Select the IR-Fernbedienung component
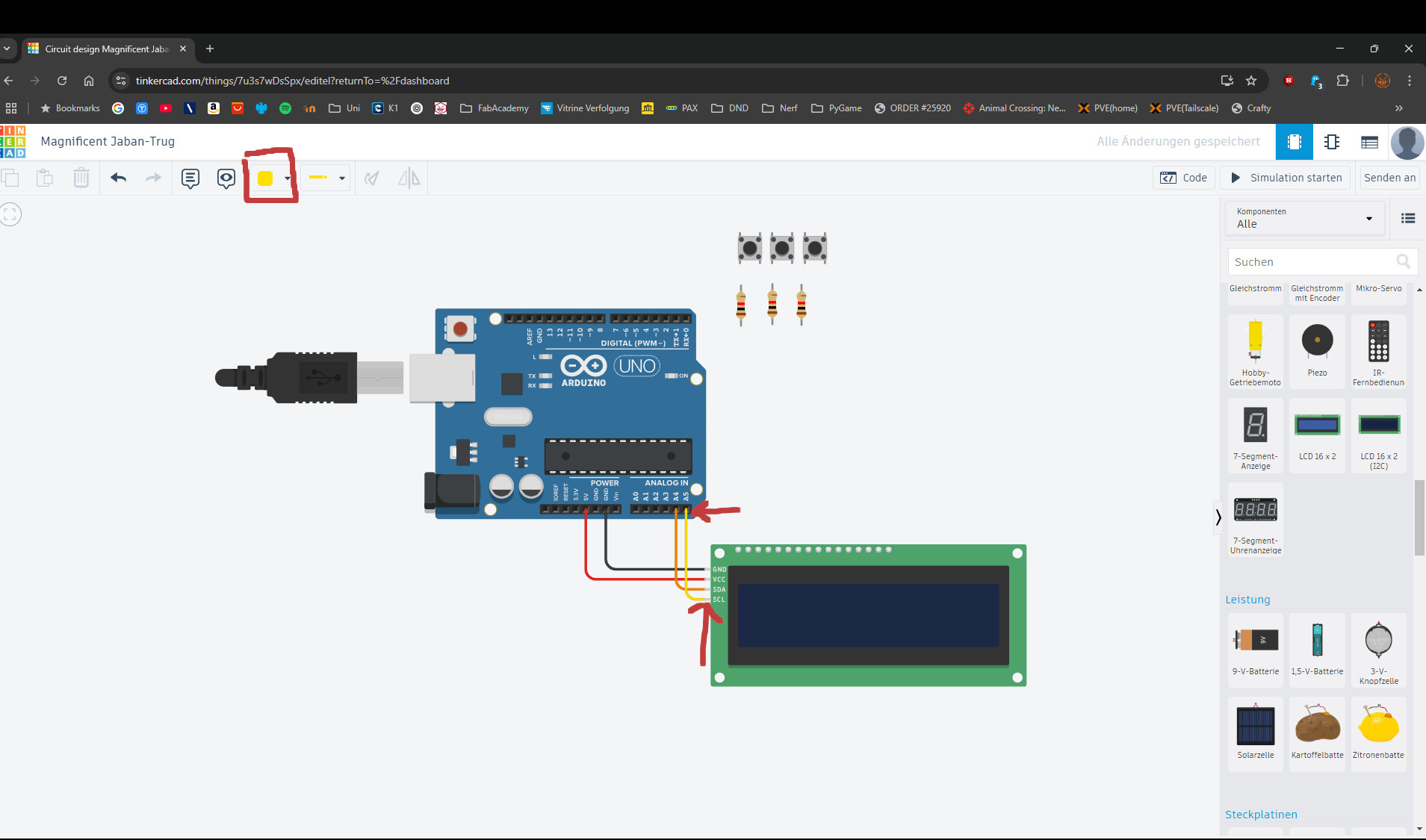 pyautogui.click(x=1378, y=351)
